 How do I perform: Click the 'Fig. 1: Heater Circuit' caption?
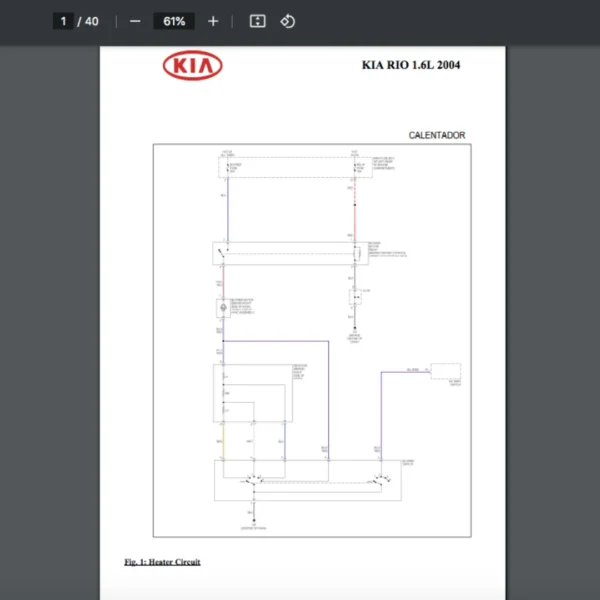[x=162, y=562]
